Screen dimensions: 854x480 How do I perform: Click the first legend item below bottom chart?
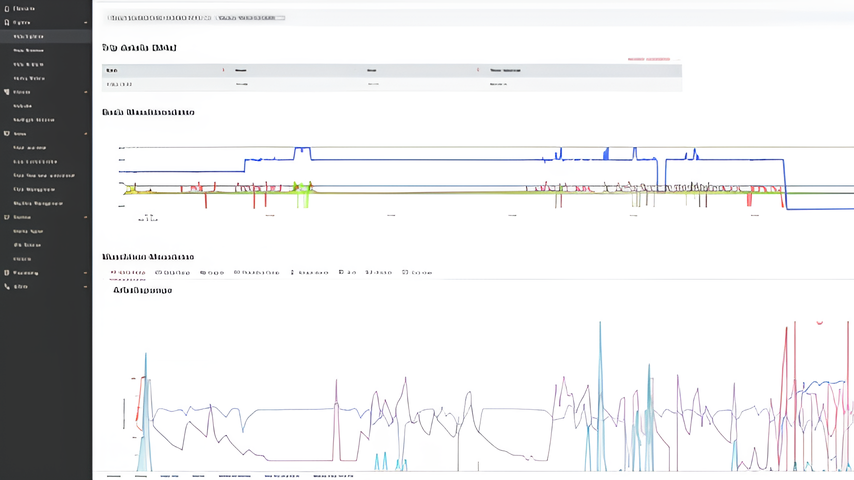click(114, 476)
